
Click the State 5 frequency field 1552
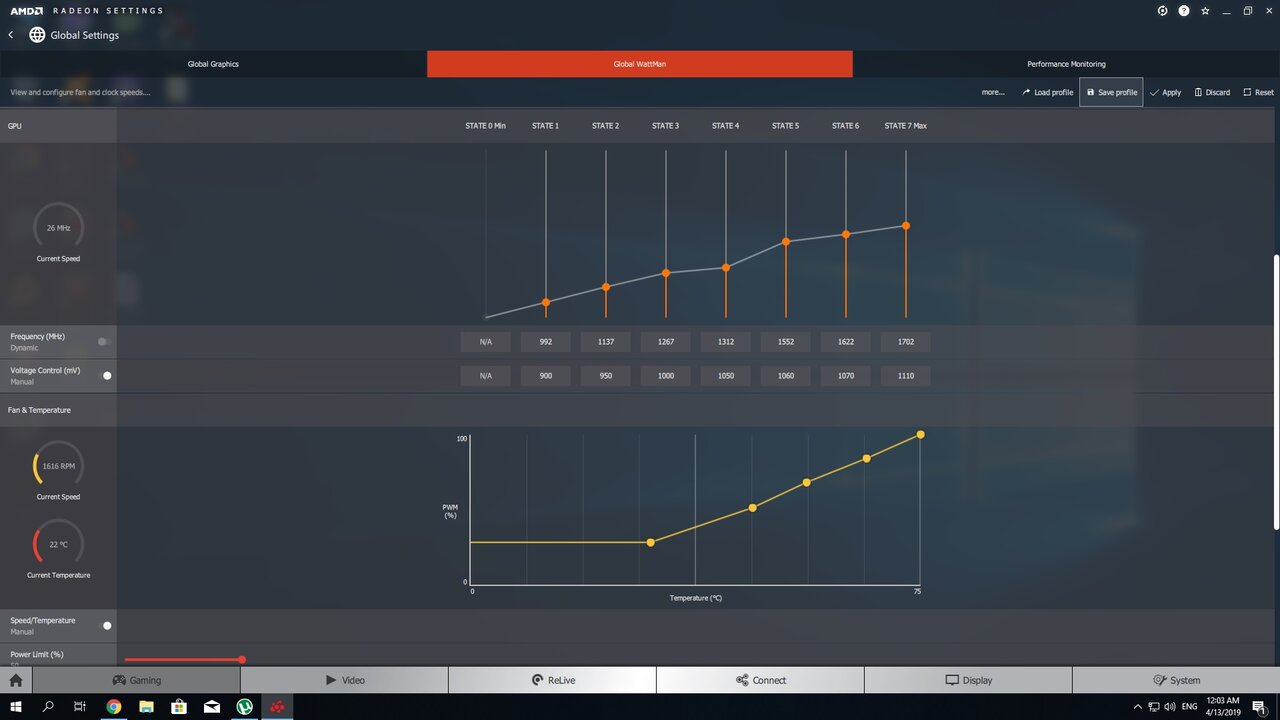click(x=786, y=342)
